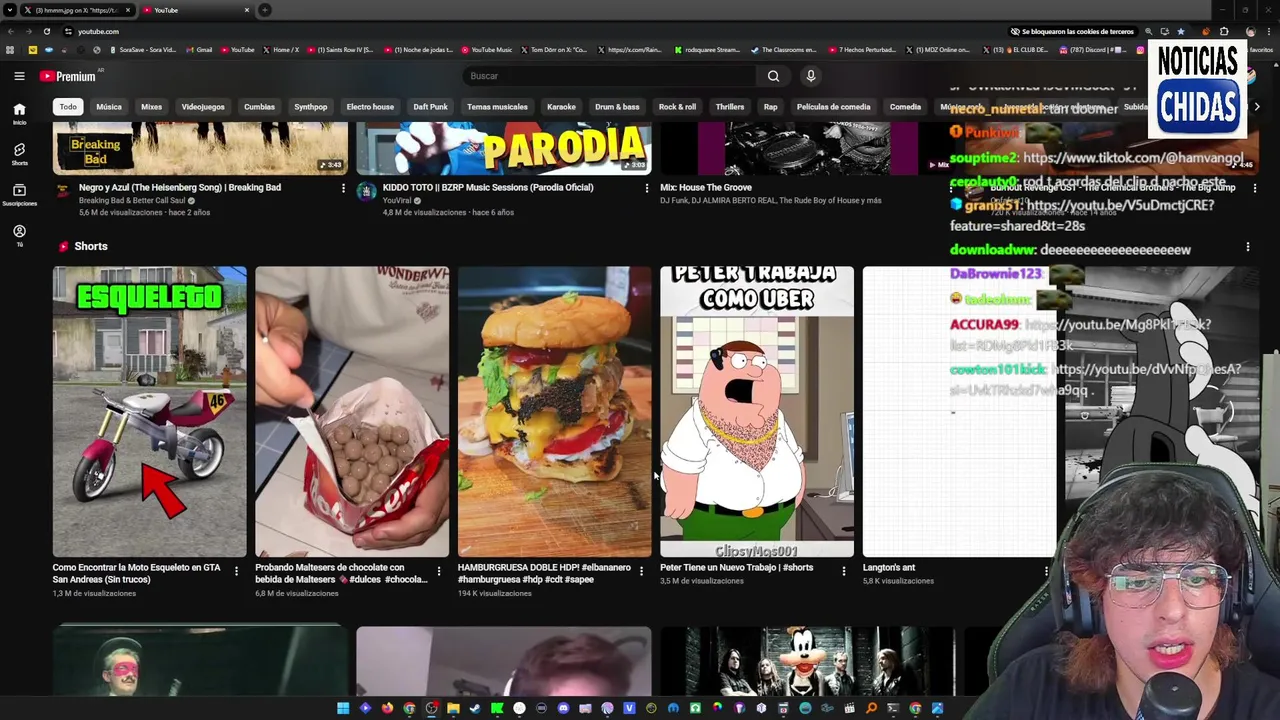Open Mix: House The Groove title
Image resolution: width=1280 pixels, height=720 pixels.
pyautogui.click(x=706, y=187)
